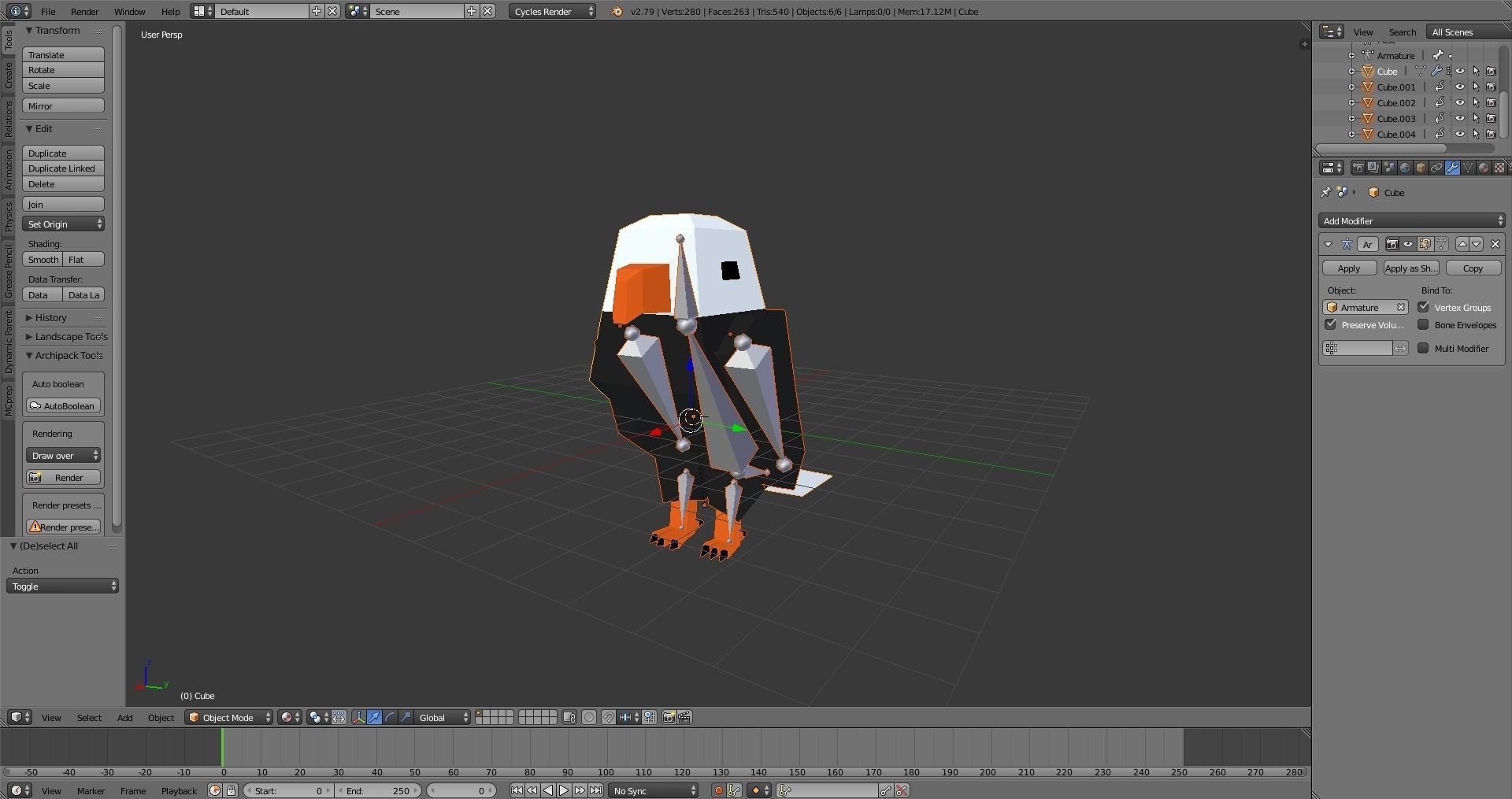Toggle the Bone Envelopes checkbox
Viewport: 1512px width, 799px height.
1423,324
